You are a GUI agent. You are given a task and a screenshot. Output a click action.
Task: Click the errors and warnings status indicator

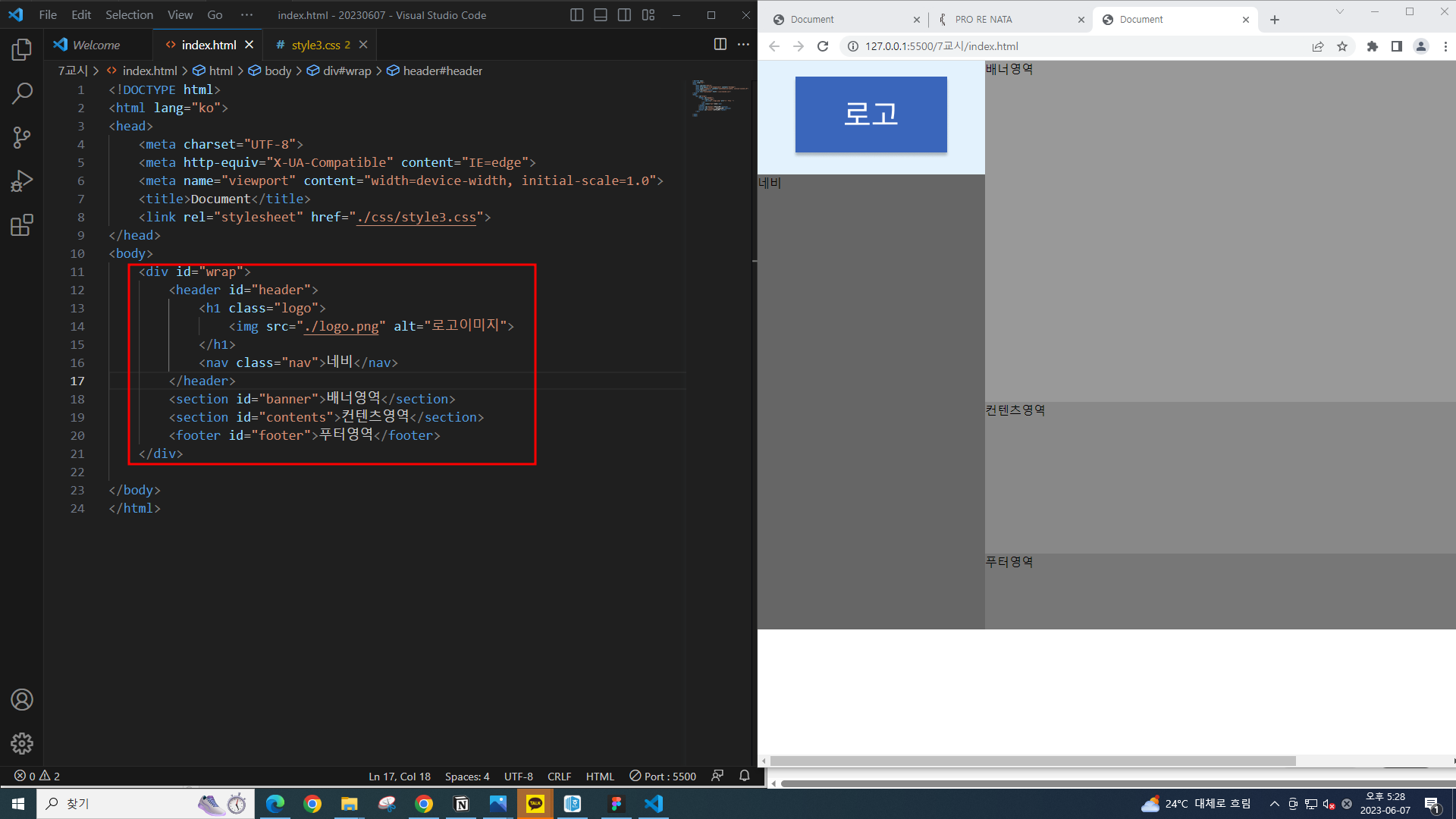pos(37,777)
